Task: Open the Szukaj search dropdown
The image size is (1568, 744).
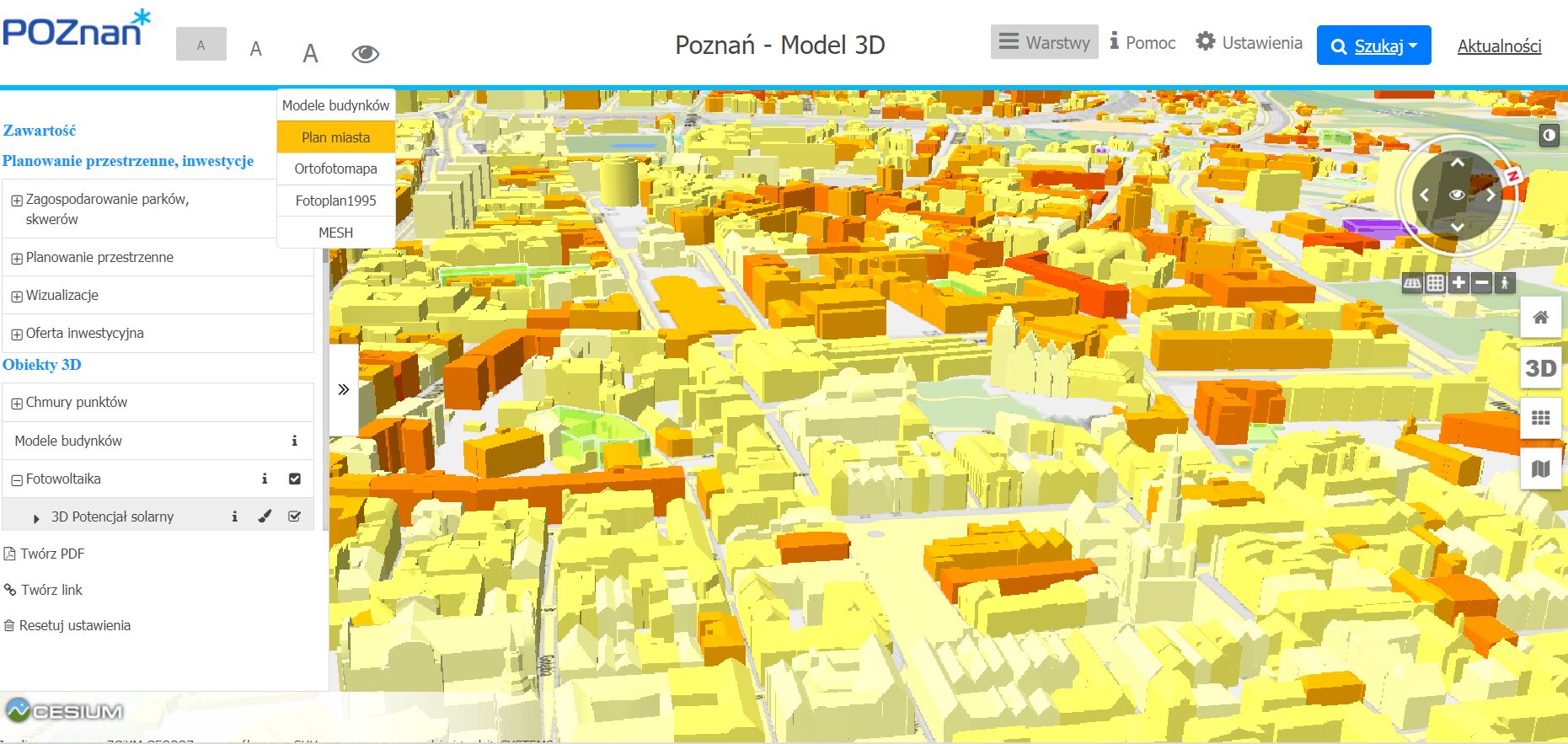Action: click(1373, 46)
